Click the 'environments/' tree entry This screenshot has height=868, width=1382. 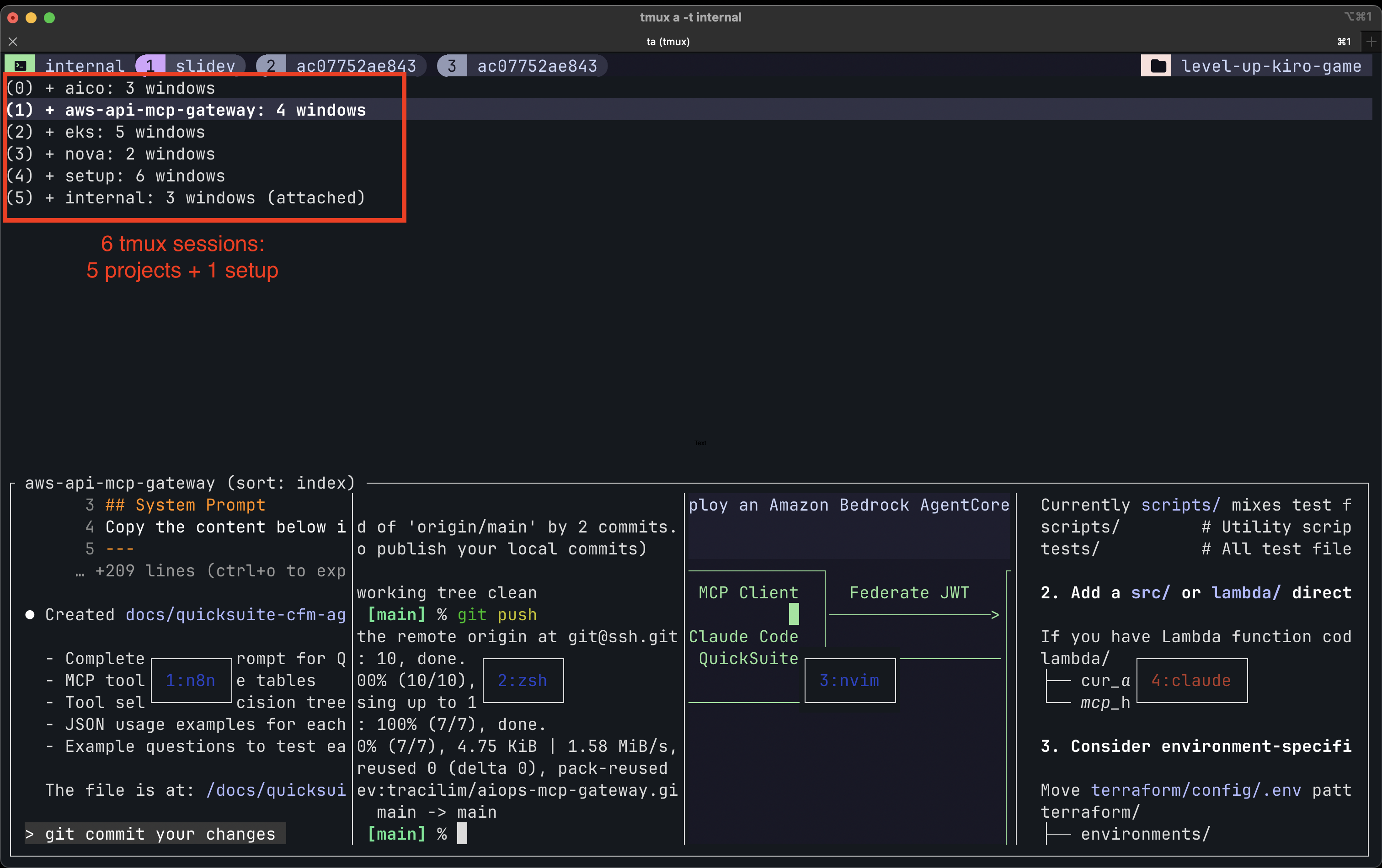tap(1146, 834)
